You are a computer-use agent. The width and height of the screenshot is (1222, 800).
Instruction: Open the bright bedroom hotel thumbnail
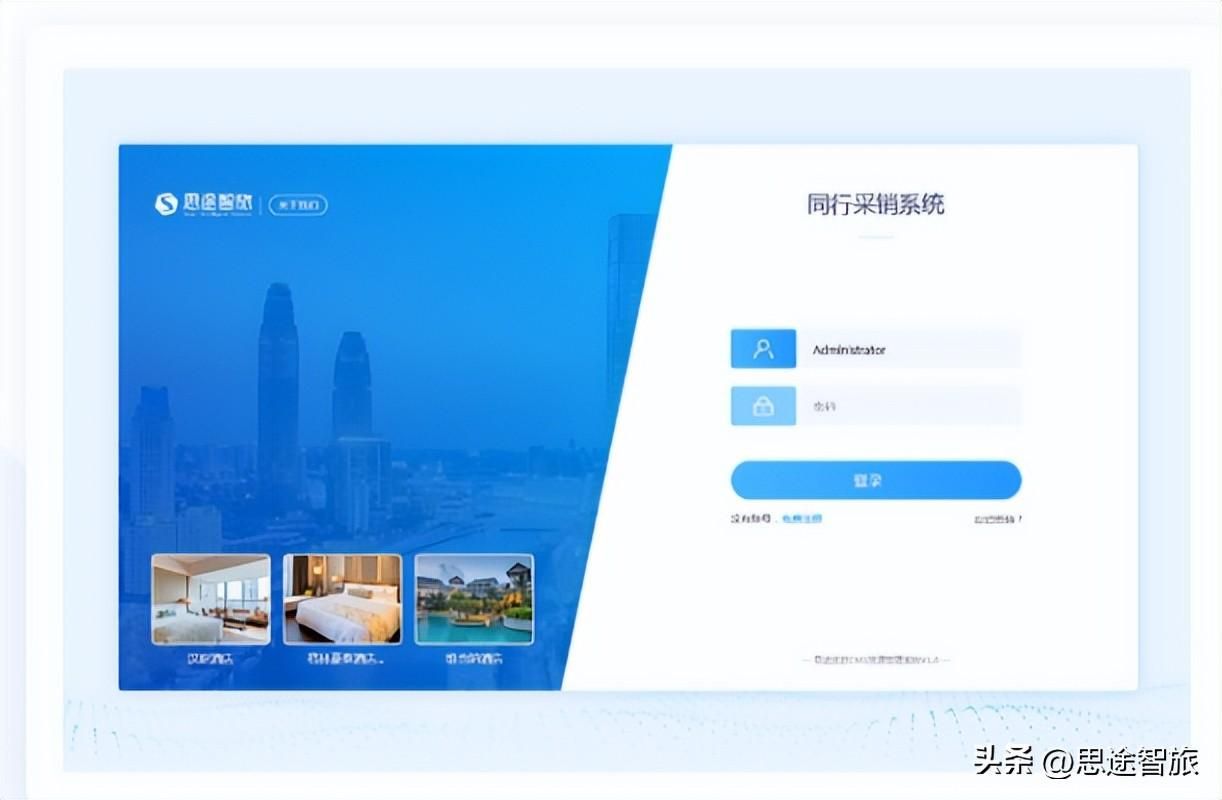click(x=211, y=599)
